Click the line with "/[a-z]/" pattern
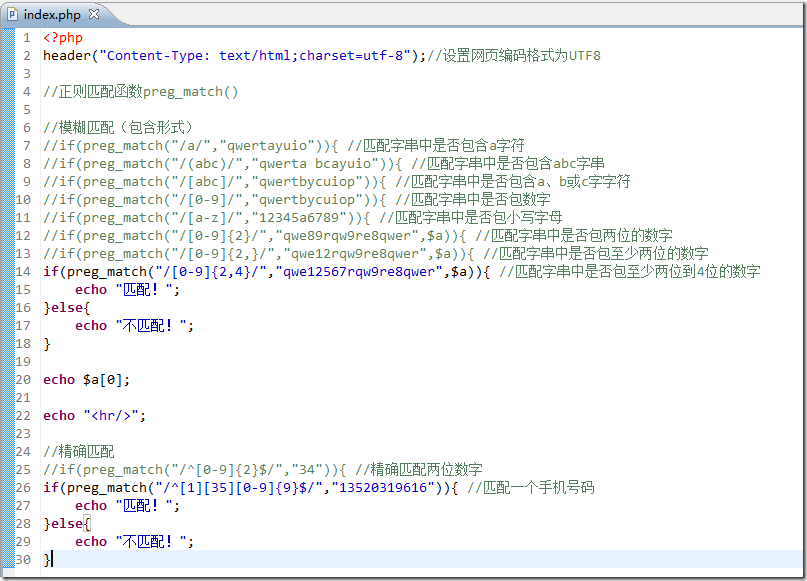Screen dimensions: 807x581 303,218
